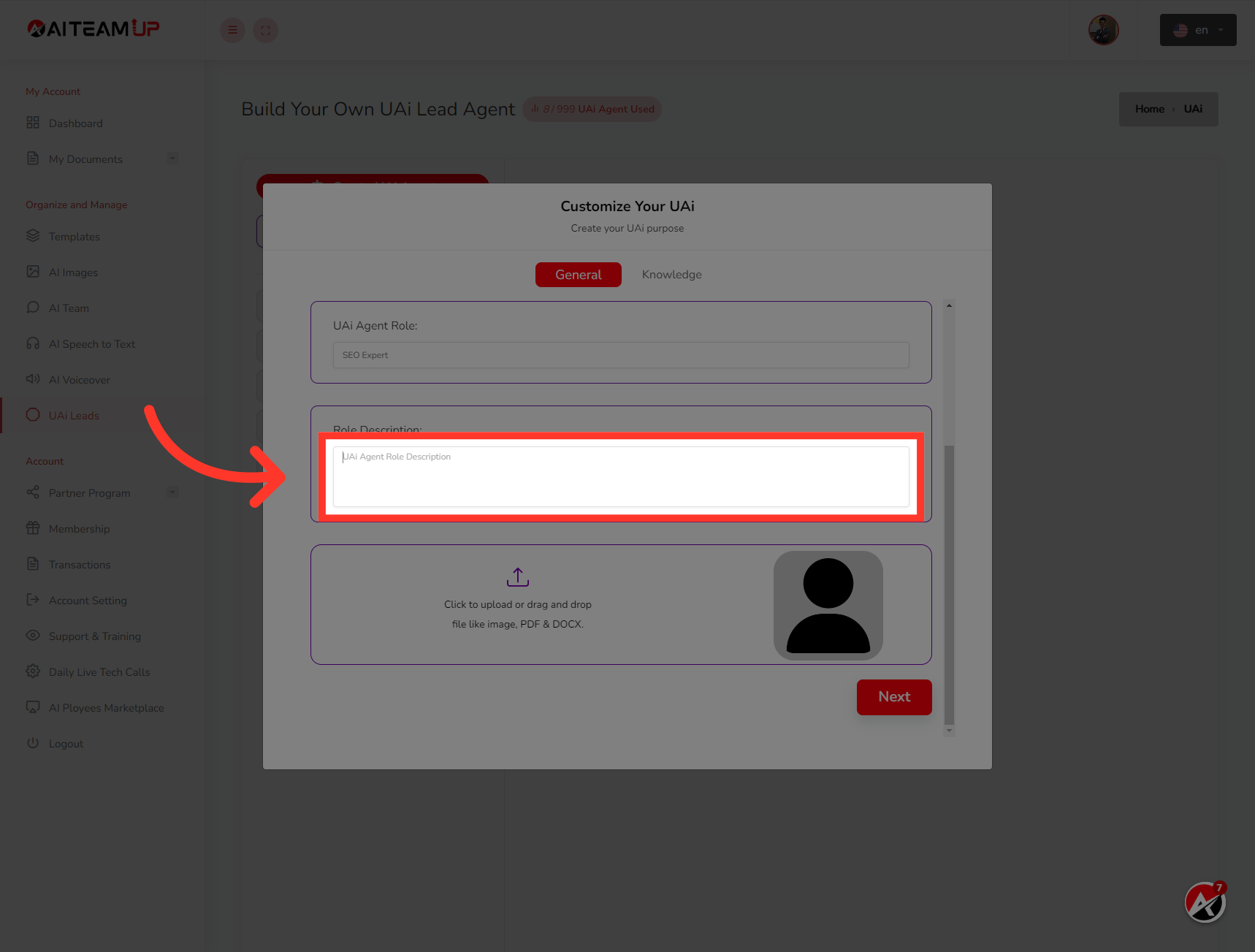Click the Next button
The image size is (1255, 952).
[893, 697]
